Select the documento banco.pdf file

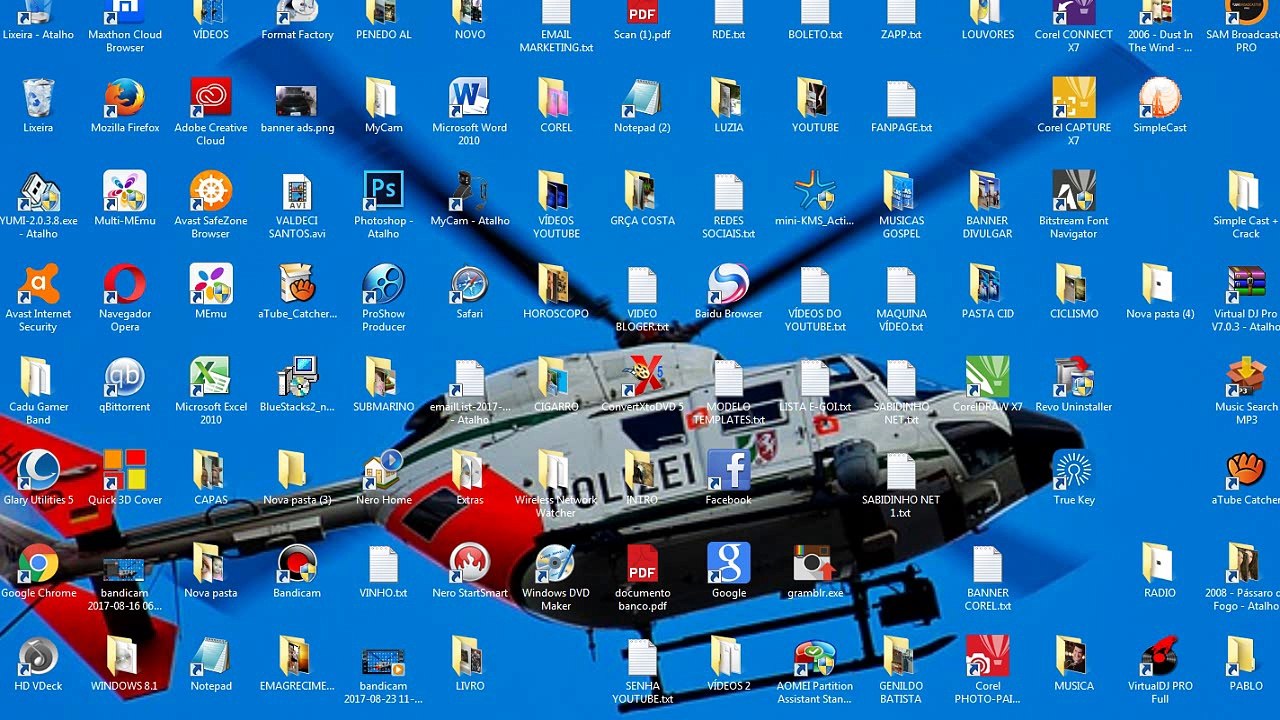[642, 564]
